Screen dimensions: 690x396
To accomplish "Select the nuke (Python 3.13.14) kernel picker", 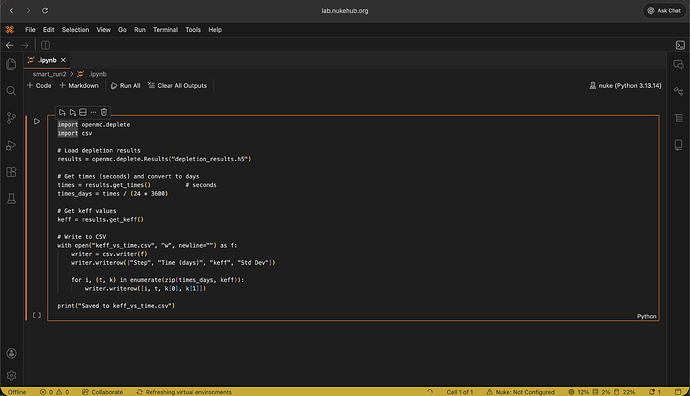I will [x=625, y=85].
